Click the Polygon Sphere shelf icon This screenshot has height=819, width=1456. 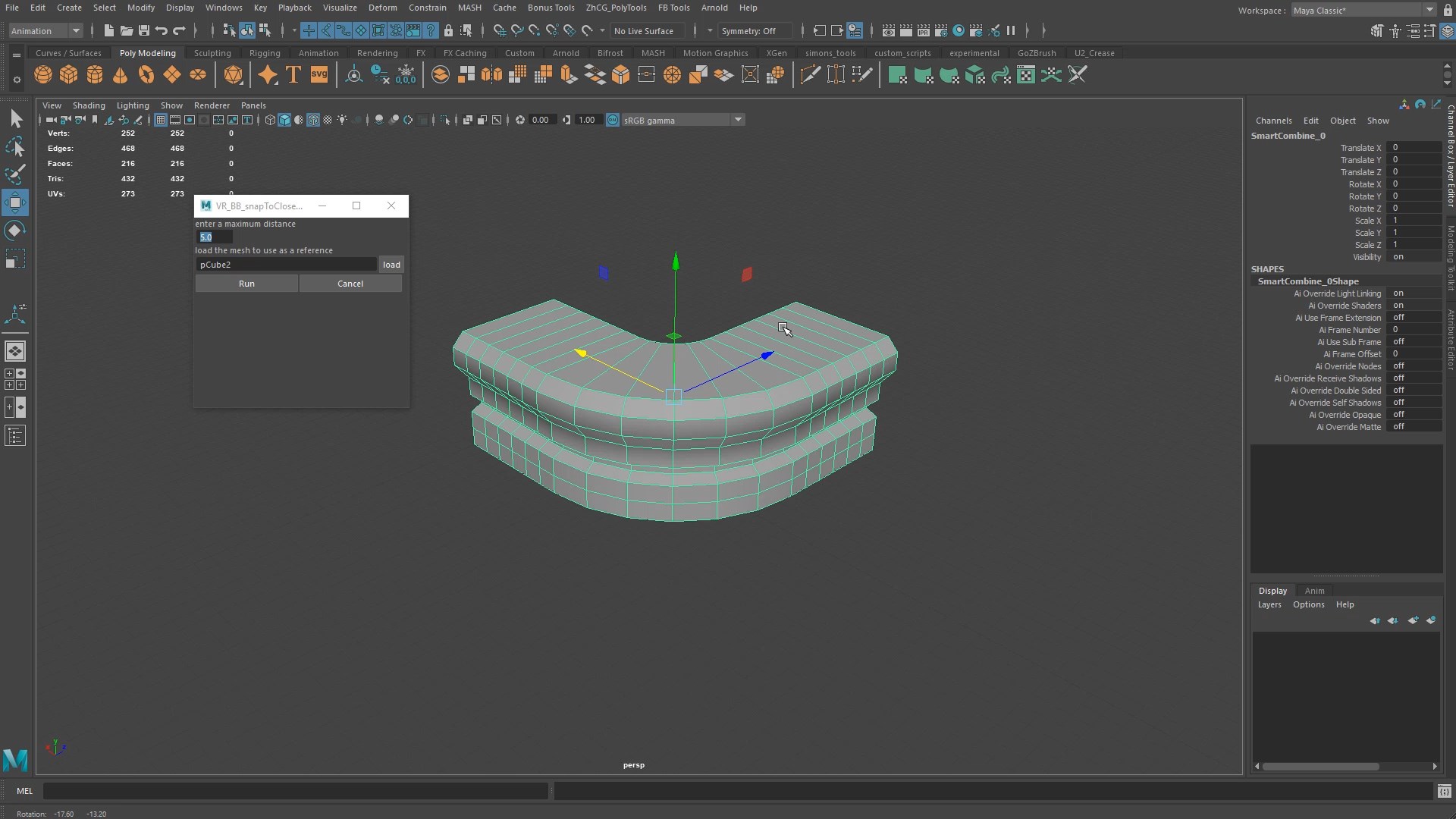pyautogui.click(x=43, y=75)
